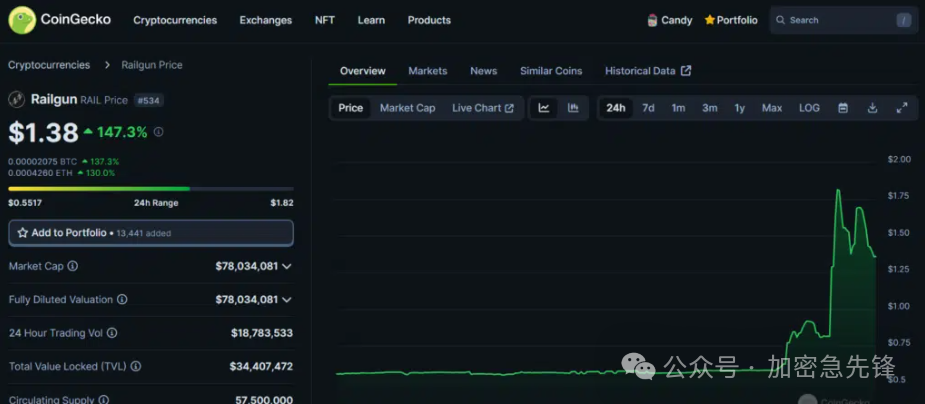Click the $1.38 price value
Screen dimensions: 925x404
click(43, 133)
